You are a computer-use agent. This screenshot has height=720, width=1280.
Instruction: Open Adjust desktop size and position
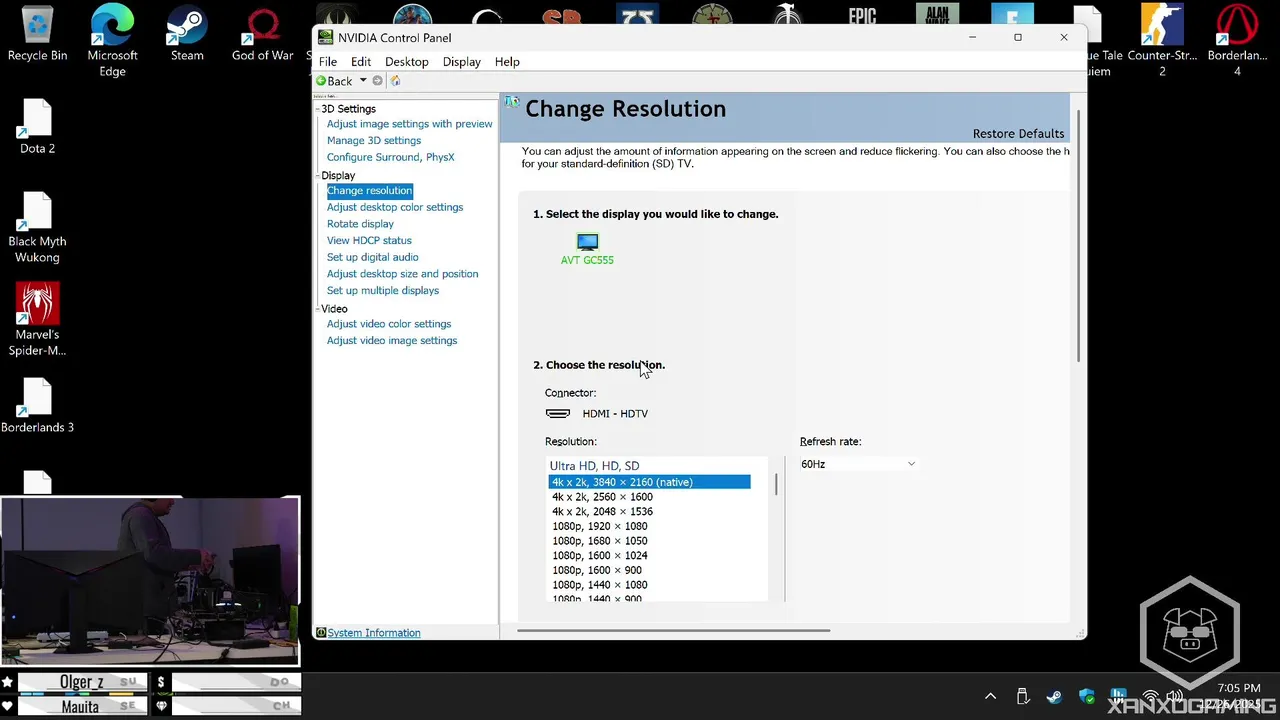point(402,274)
